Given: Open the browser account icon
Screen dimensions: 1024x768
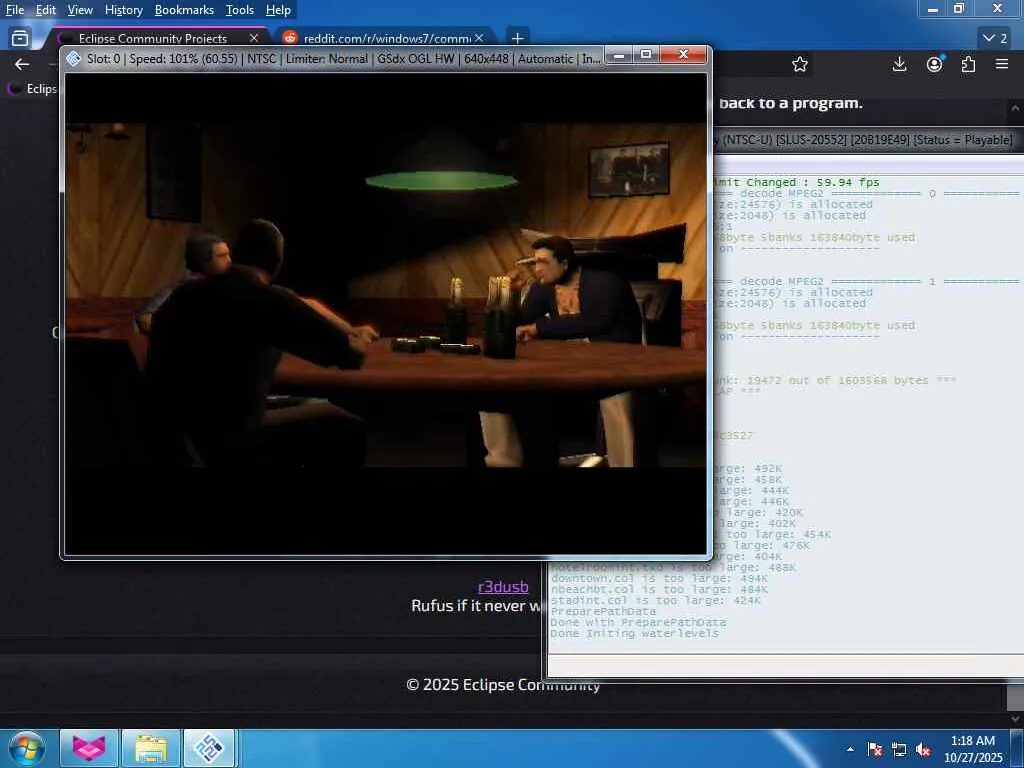Looking at the screenshot, I should [x=935, y=64].
